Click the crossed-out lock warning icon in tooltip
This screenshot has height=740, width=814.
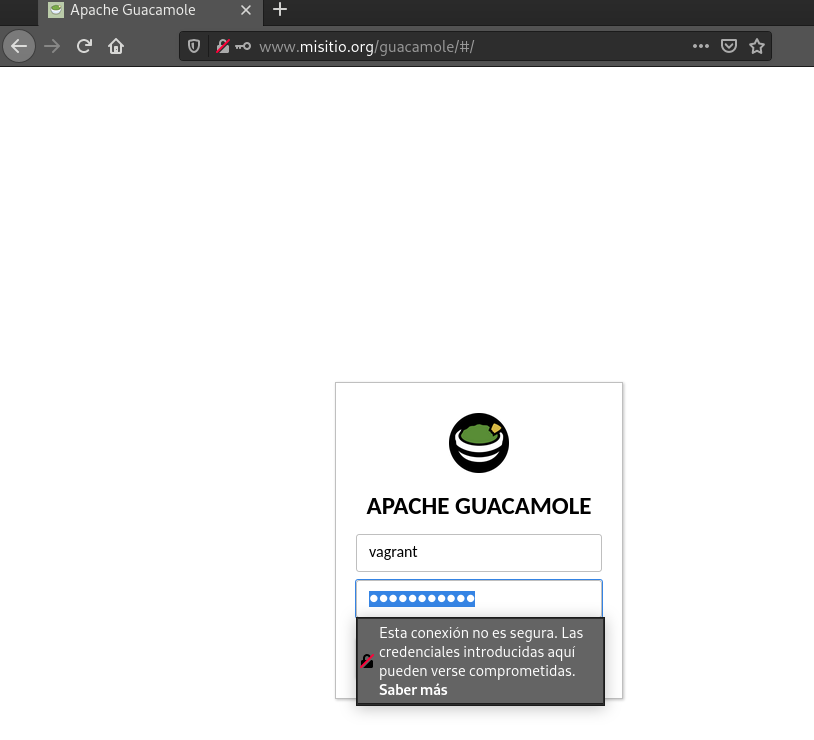367,661
